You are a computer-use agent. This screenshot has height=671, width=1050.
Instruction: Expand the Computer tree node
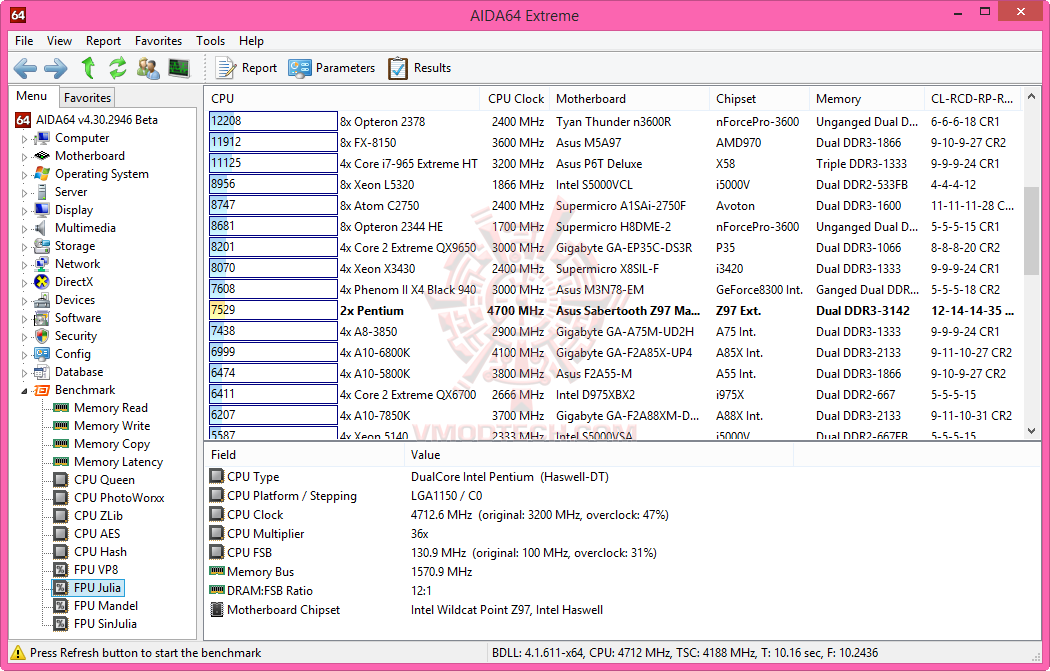tap(24, 139)
